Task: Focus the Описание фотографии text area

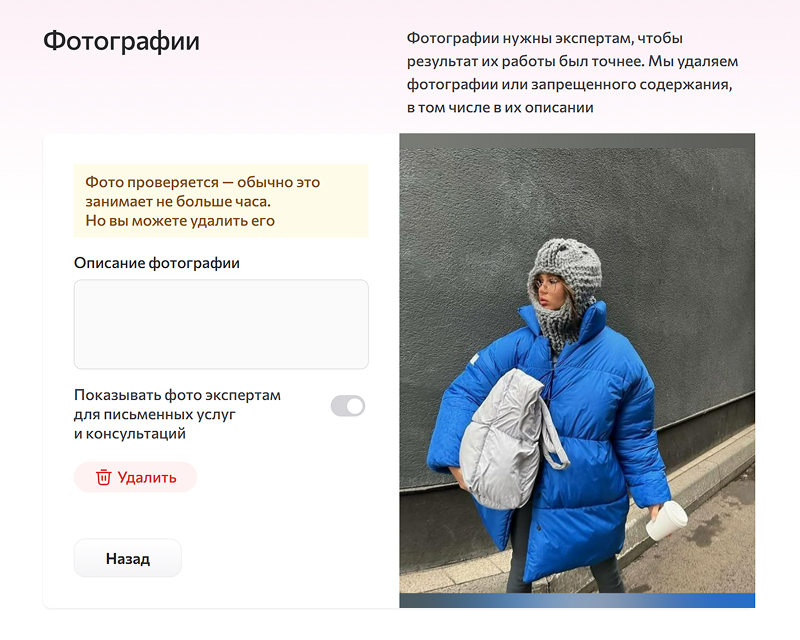Action: click(221, 324)
